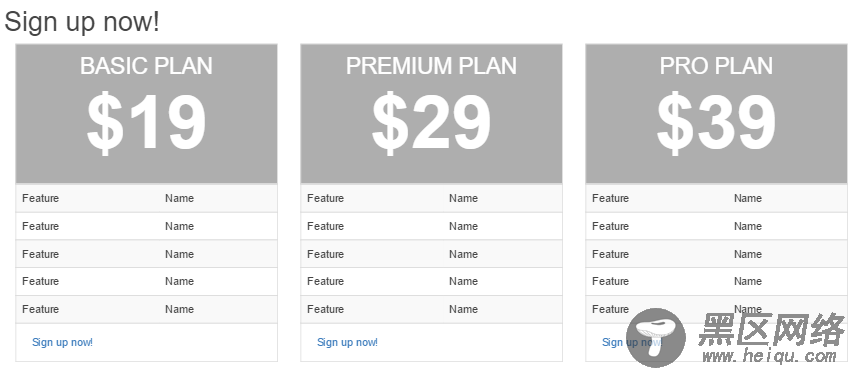Viewport: 858px width, 373px height.
Task: Click the Basic Plan "Sign up now!" link
Action: pyautogui.click(x=62, y=342)
